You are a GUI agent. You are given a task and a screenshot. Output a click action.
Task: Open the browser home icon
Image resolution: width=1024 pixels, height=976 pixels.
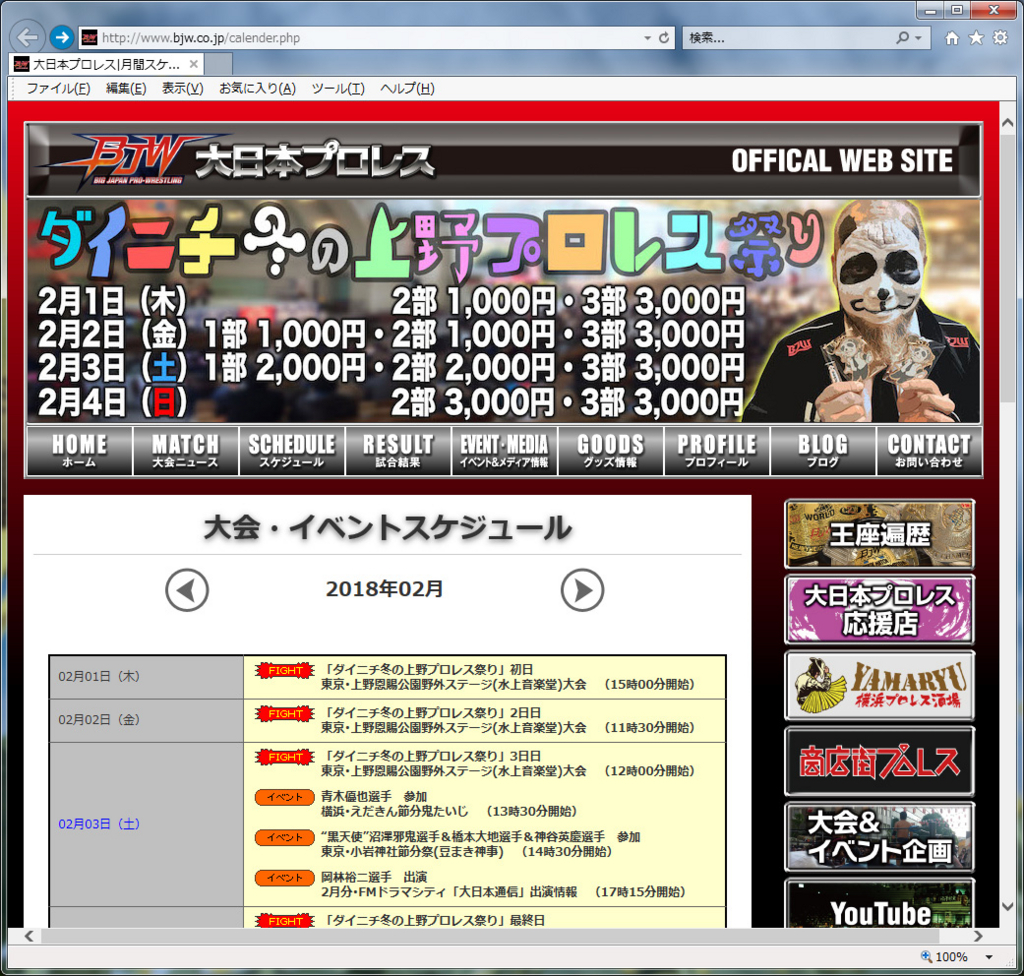952,38
